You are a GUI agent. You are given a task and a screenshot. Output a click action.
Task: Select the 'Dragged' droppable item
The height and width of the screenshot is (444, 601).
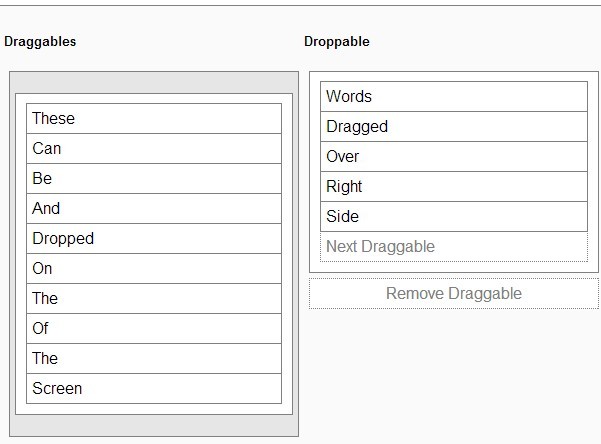453,126
